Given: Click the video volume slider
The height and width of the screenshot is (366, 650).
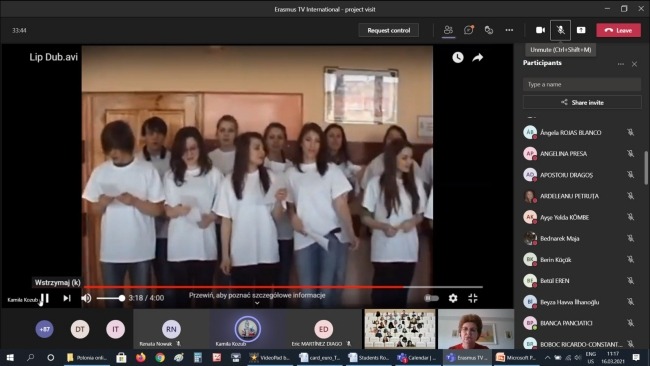Looking at the screenshot, I should 110,298.
